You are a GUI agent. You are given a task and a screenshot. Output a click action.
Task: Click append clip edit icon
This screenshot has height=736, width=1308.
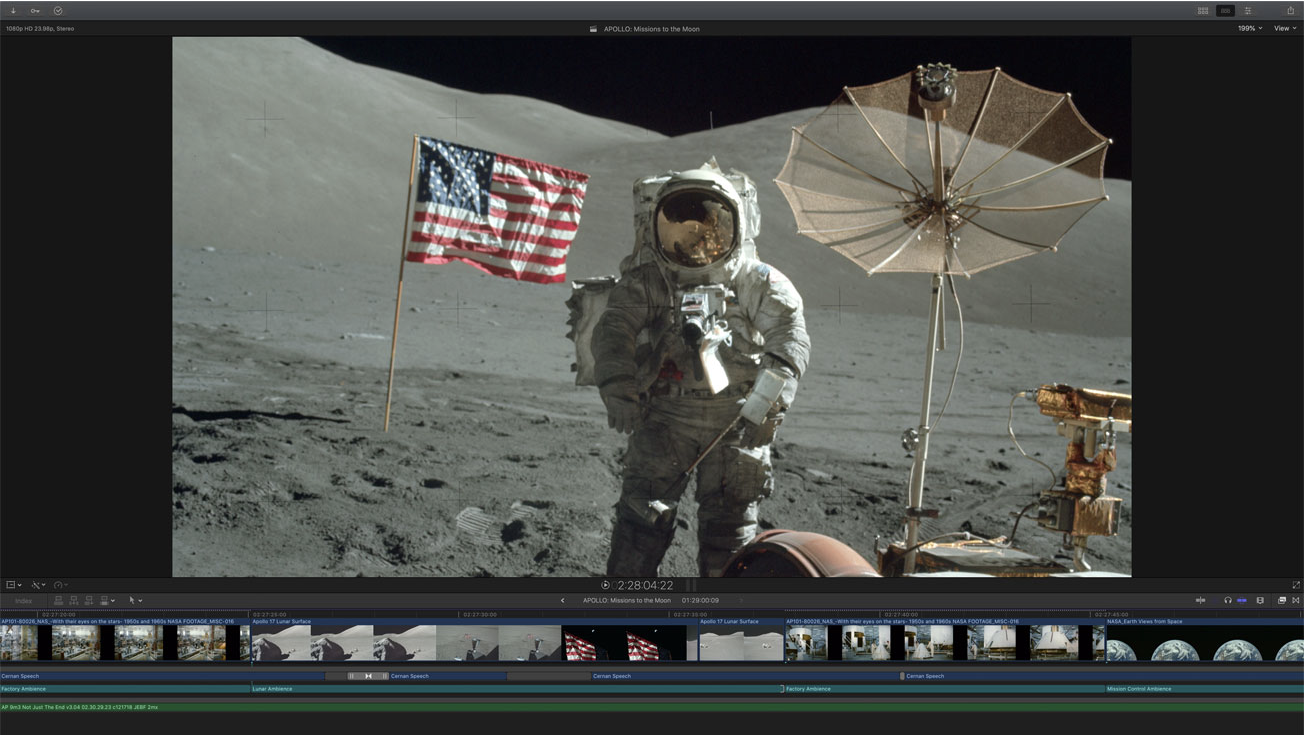point(88,601)
